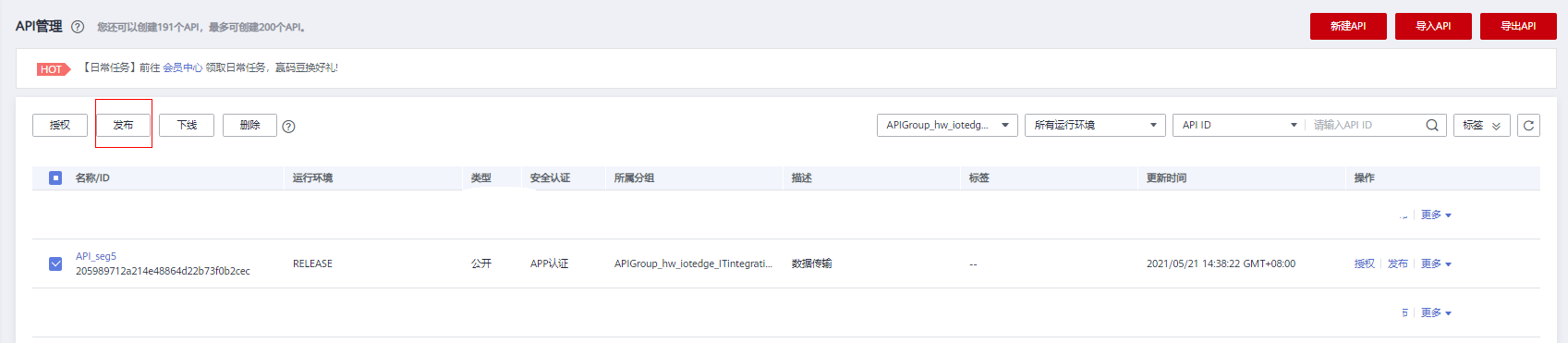Click the 下线 toolbar button
The height and width of the screenshot is (343, 1568).
point(187,125)
